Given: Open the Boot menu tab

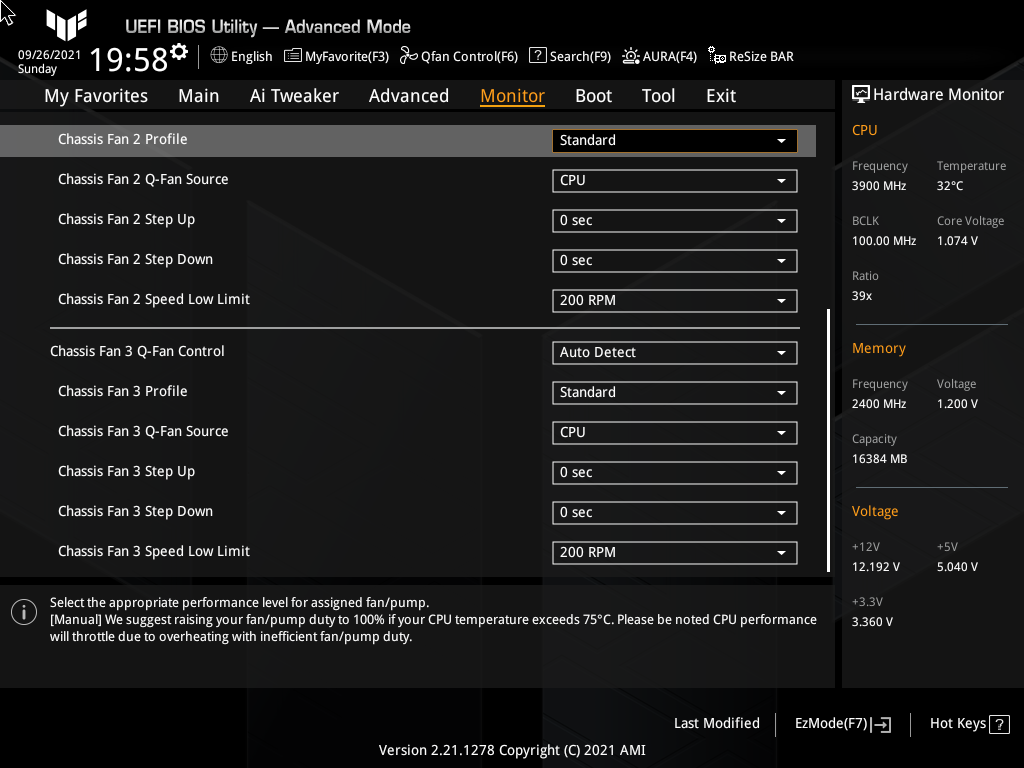Looking at the screenshot, I should click(593, 95).
